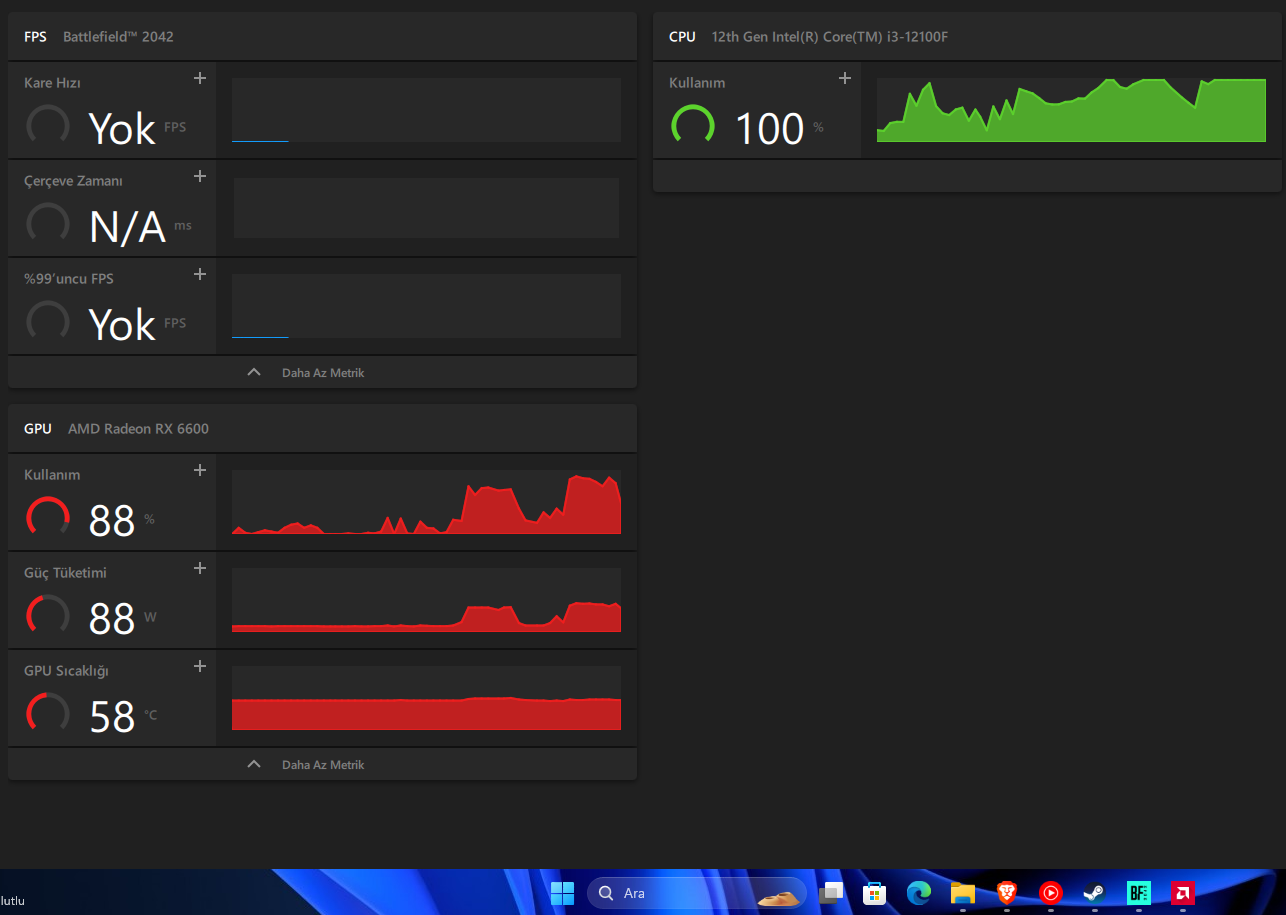Click the Güç Tüketimi label
Screen dimensions: 1286x915
(x=65, y=573)
